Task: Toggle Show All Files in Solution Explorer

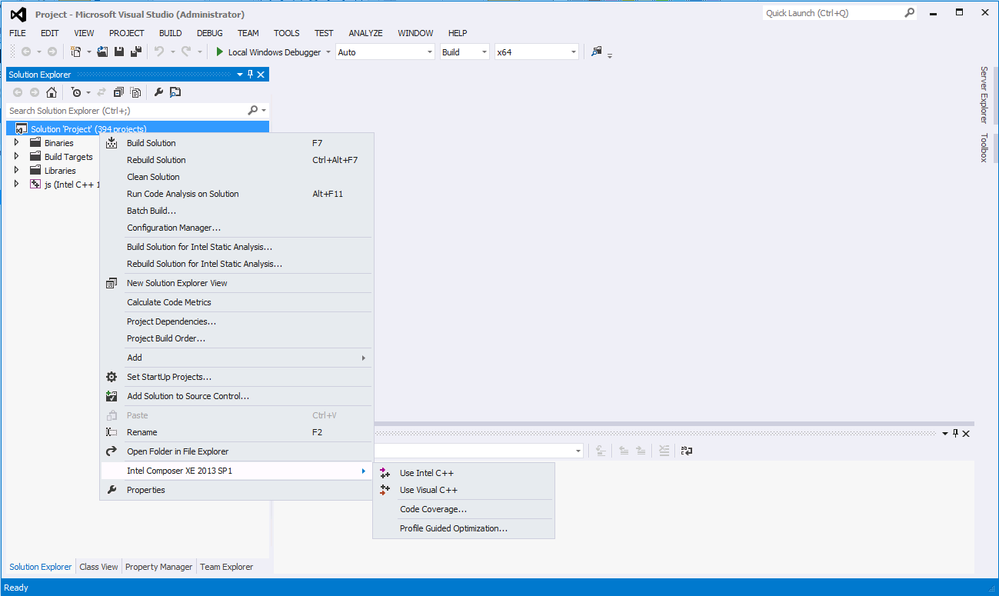Action: pyautogui.click(x=136, y=92)
